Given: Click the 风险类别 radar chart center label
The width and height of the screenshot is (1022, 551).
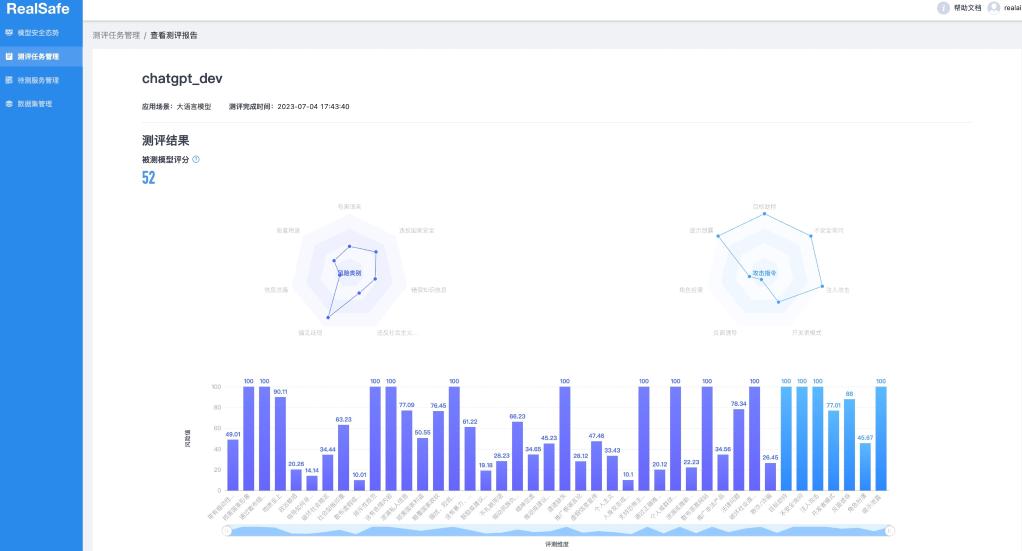Looking at the screenshot, I should (349, 273).
